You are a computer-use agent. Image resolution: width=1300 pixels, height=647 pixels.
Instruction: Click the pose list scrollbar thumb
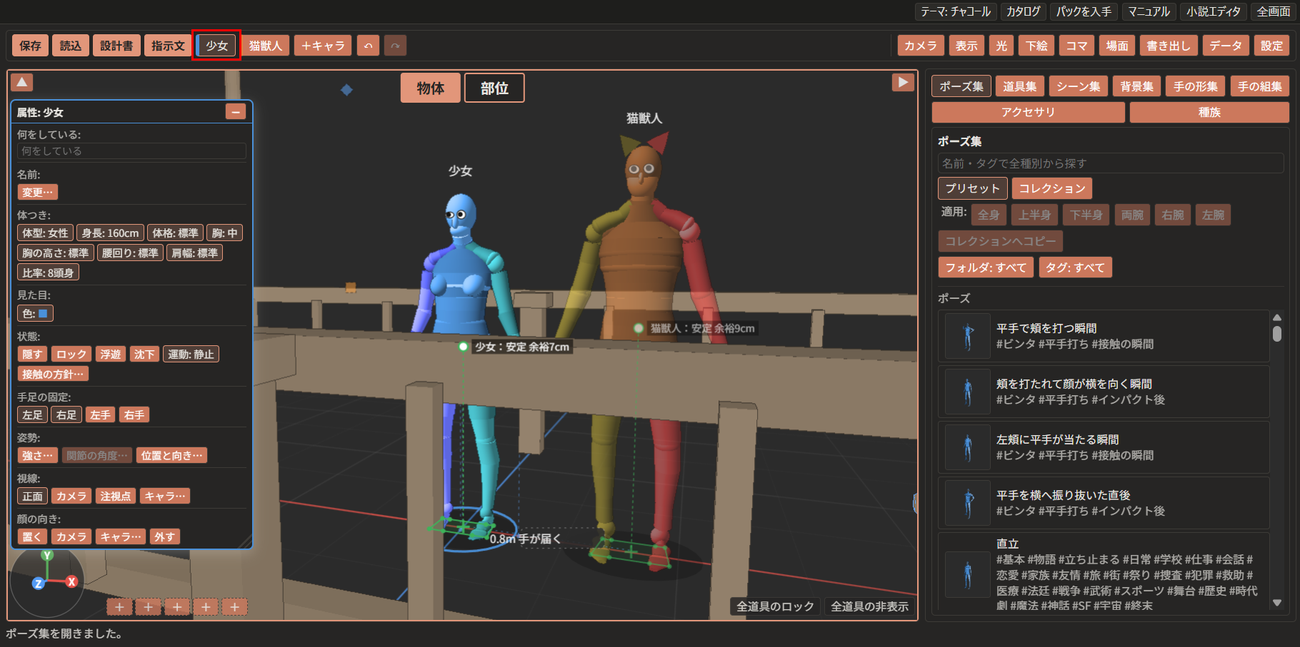1277,333
